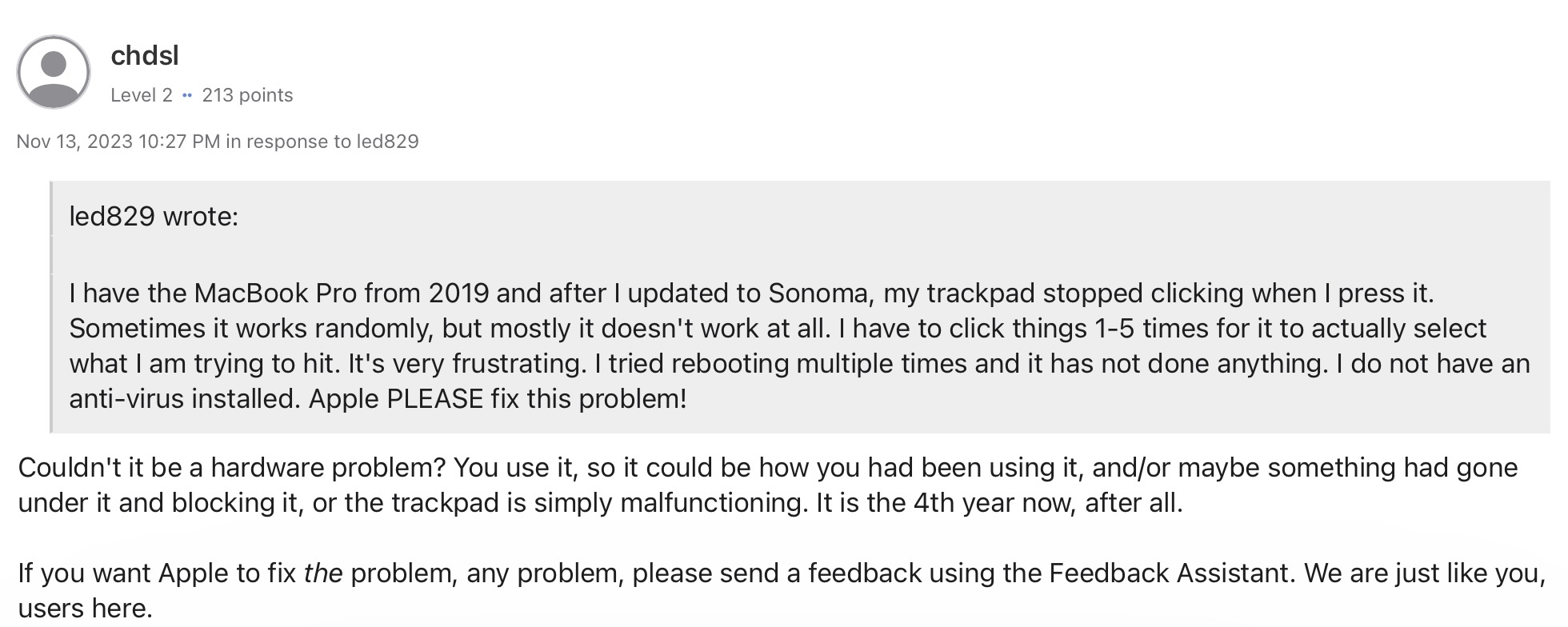Click the final 'users here.' text
The height and width of the screenshot is (627, 1568).
[x=85, y=609]
